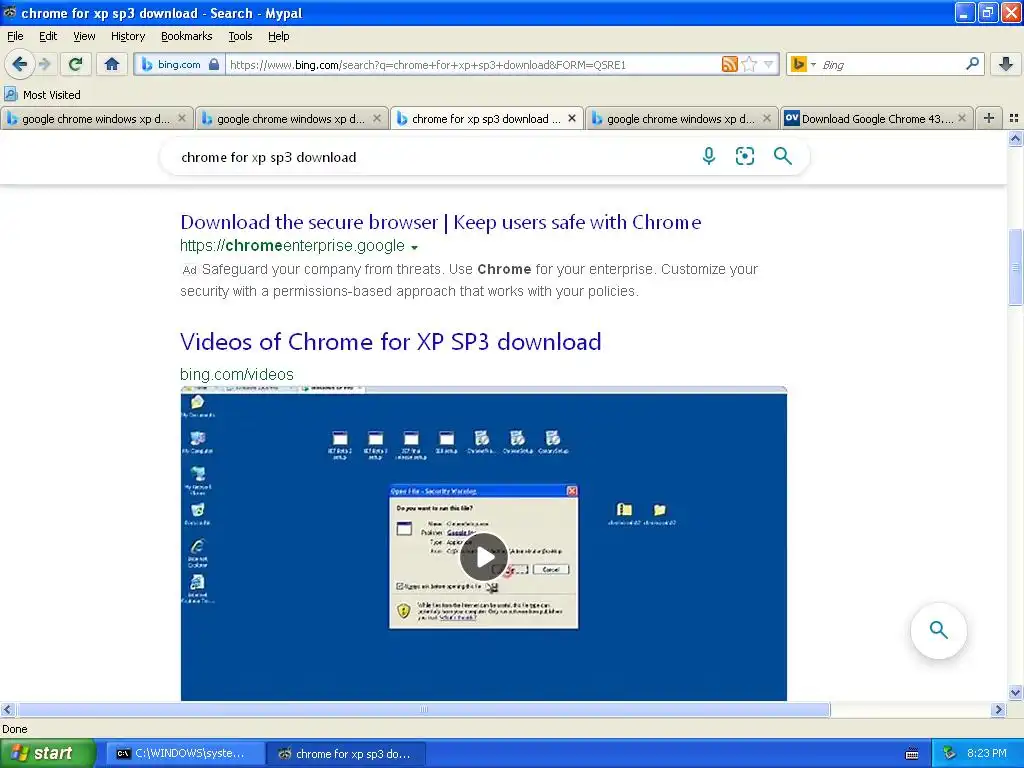The width and height of the screenshot is (1024, 768).
Task: Subscribe via the orange RSS feed icon
Action: click(729, 64)
